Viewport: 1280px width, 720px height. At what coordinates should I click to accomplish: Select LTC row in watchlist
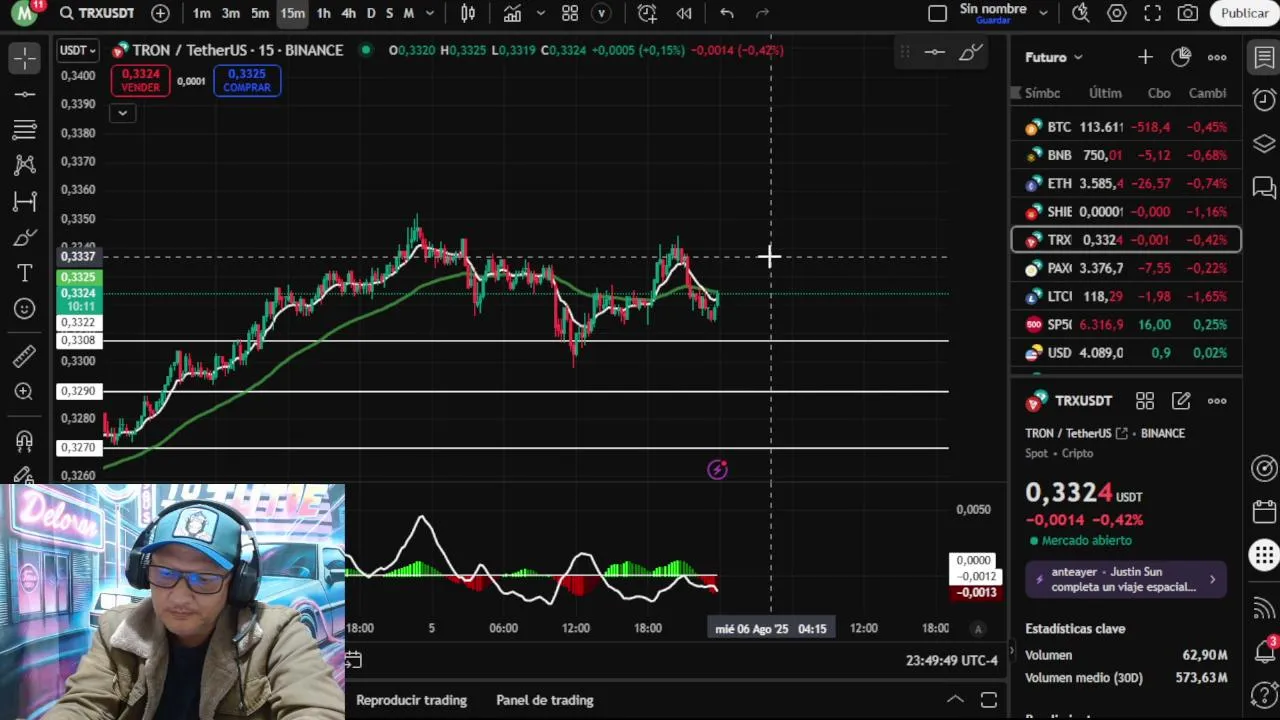click(x=1126, y=296)
